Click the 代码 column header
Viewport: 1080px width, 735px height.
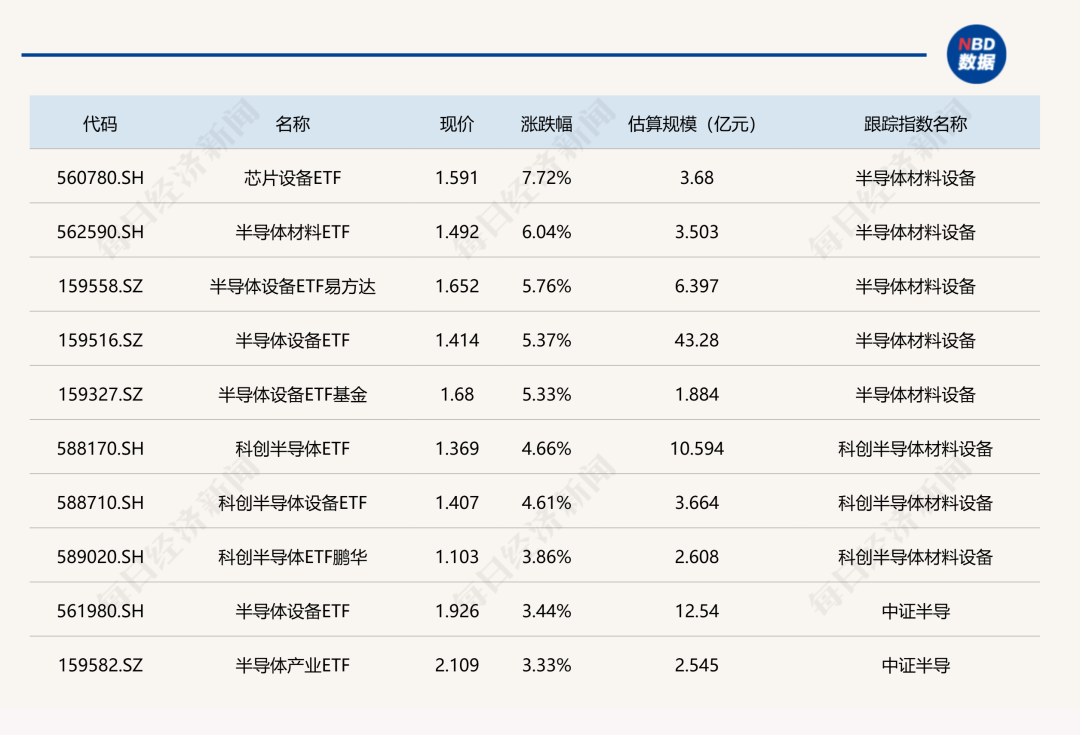tap(100, 124)
